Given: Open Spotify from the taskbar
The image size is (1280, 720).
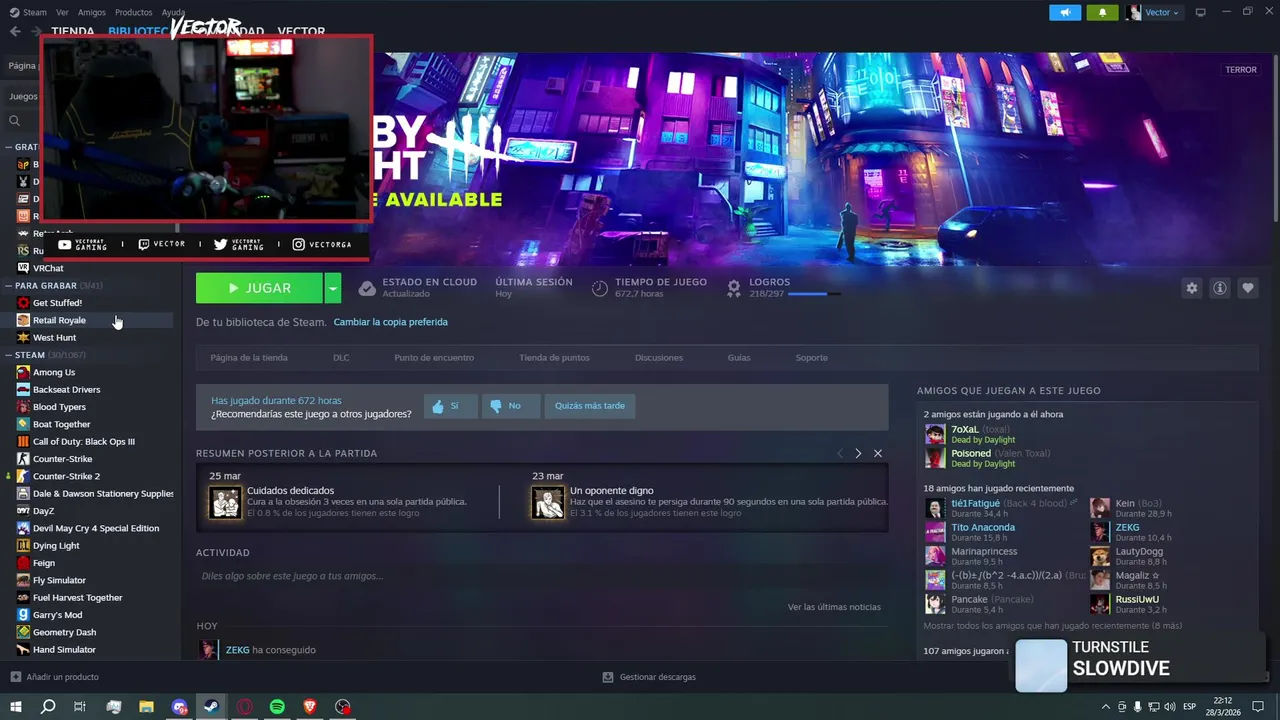Looking at the screenshot, I should 277,707.
